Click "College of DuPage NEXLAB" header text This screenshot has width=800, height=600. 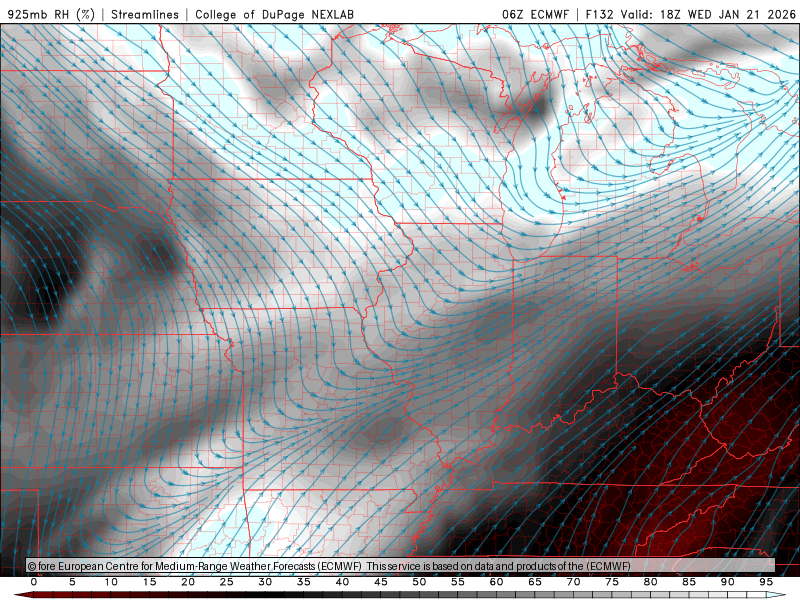[x=274, y=14]
